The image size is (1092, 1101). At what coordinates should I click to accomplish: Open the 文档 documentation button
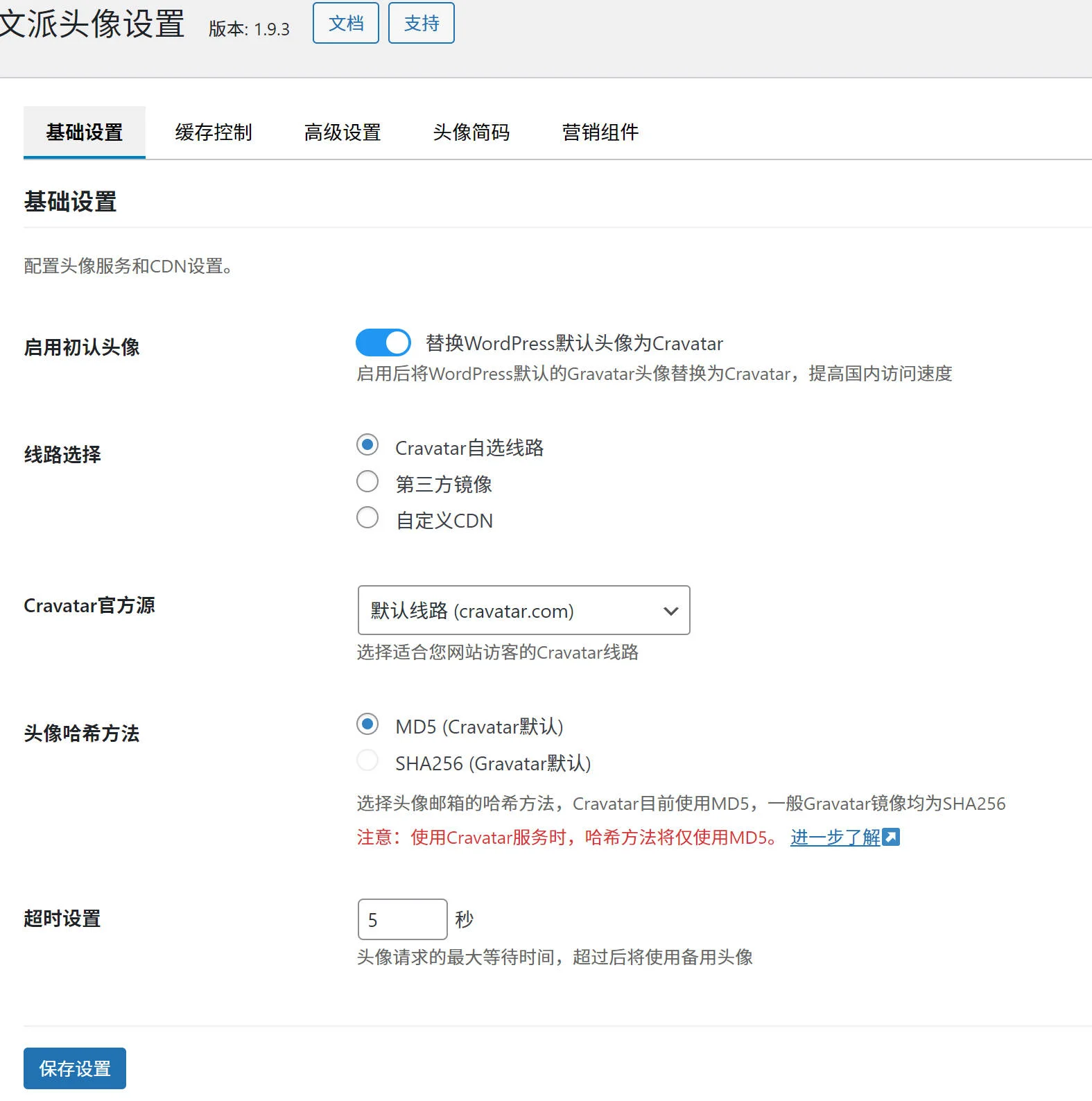click(345, 23)
